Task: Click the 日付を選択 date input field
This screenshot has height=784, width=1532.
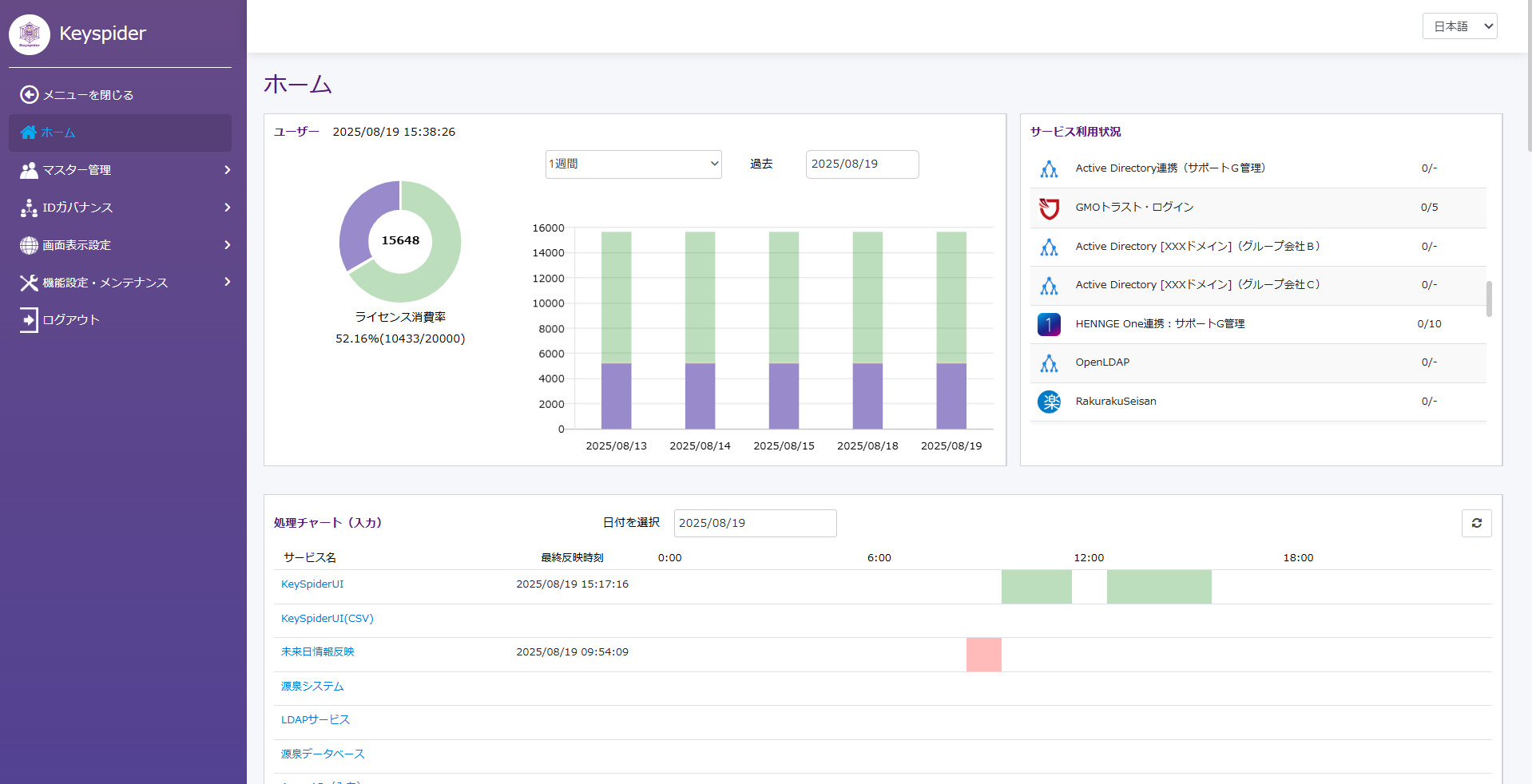Action: [x=755, y=523]
